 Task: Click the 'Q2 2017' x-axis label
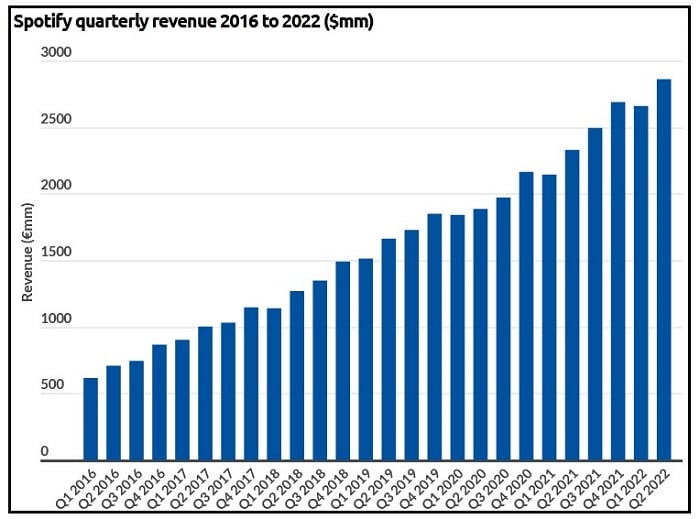192,489
